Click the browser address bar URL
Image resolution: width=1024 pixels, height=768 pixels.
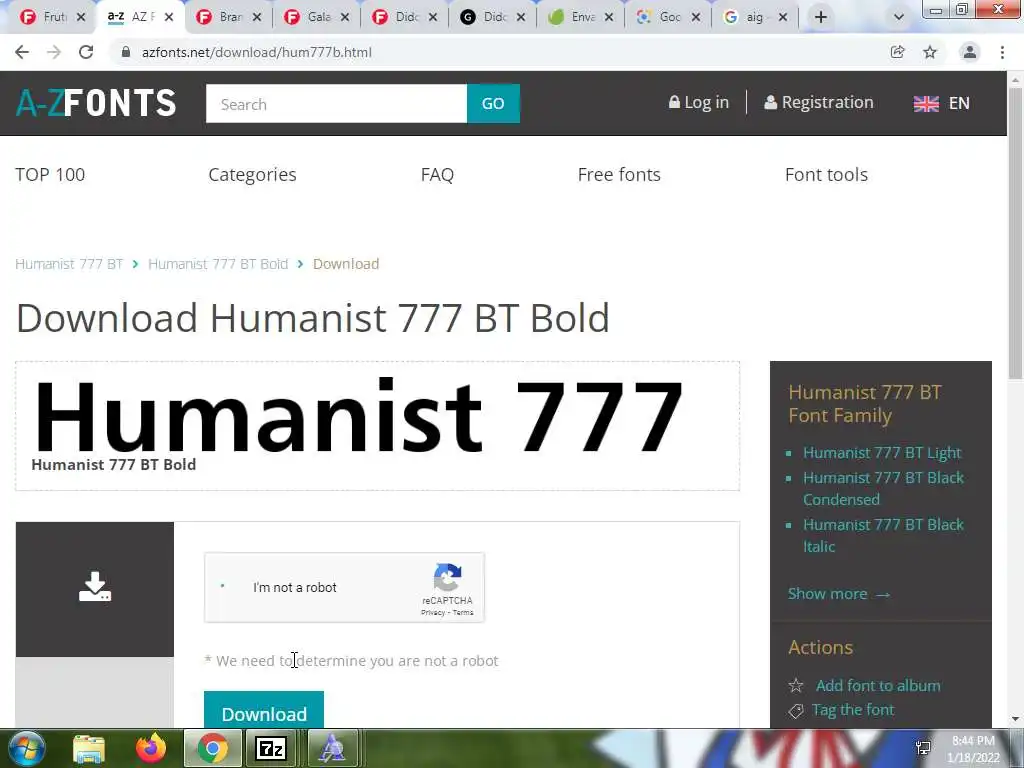pyautogui.click(x=257, y=52)
